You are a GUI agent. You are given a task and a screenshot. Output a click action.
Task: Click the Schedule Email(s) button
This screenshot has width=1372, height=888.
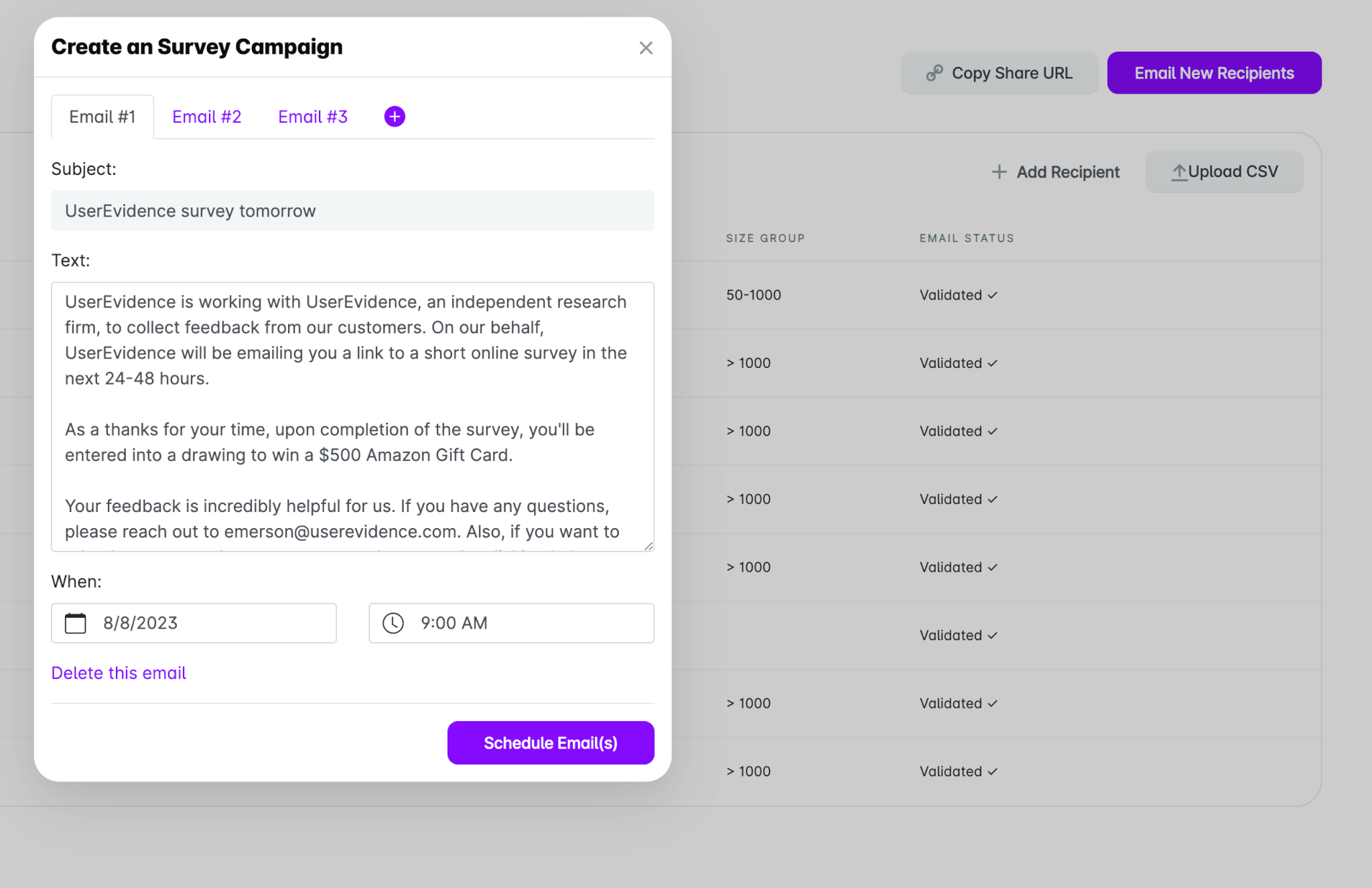(551, 743)
